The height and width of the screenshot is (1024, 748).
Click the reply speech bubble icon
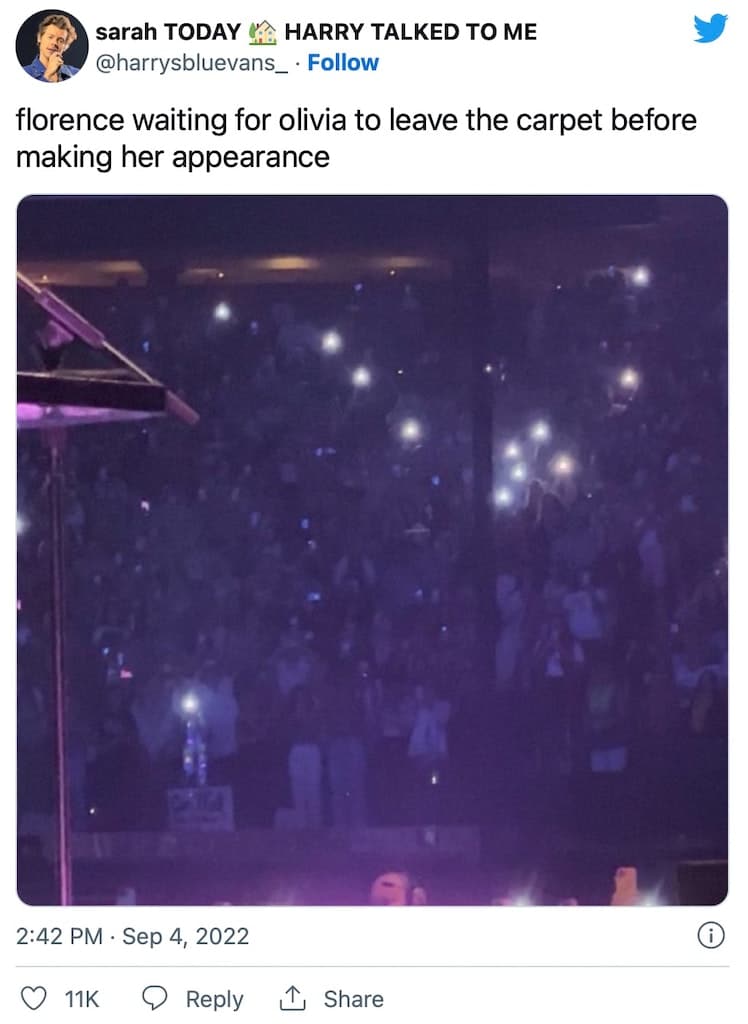point(155,999)
